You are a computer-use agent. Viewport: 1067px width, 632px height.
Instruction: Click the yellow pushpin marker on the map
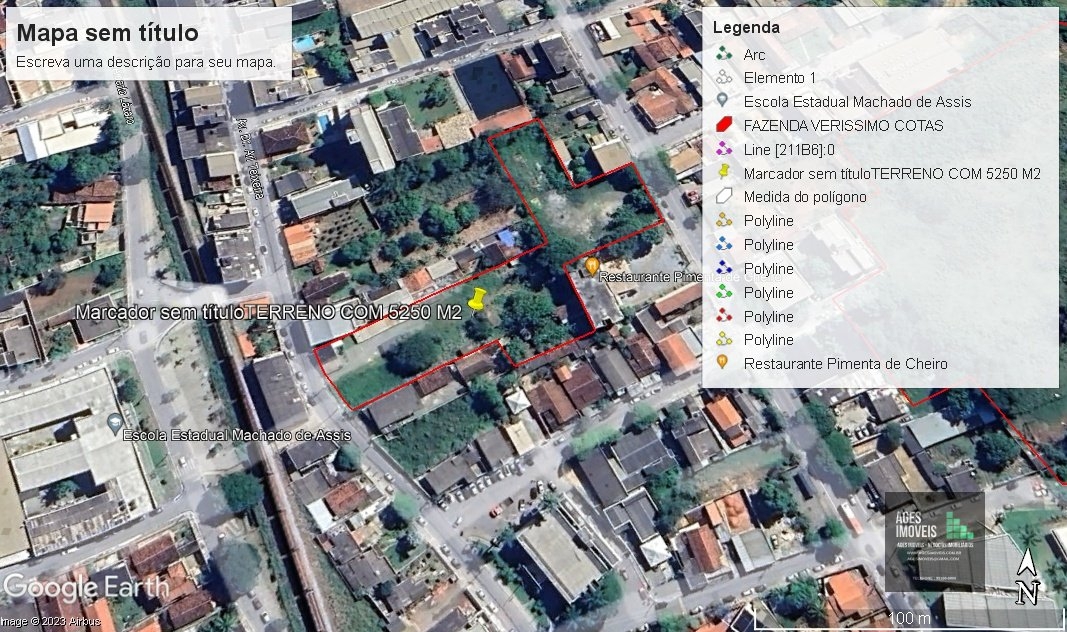click(x=476, y=300)
